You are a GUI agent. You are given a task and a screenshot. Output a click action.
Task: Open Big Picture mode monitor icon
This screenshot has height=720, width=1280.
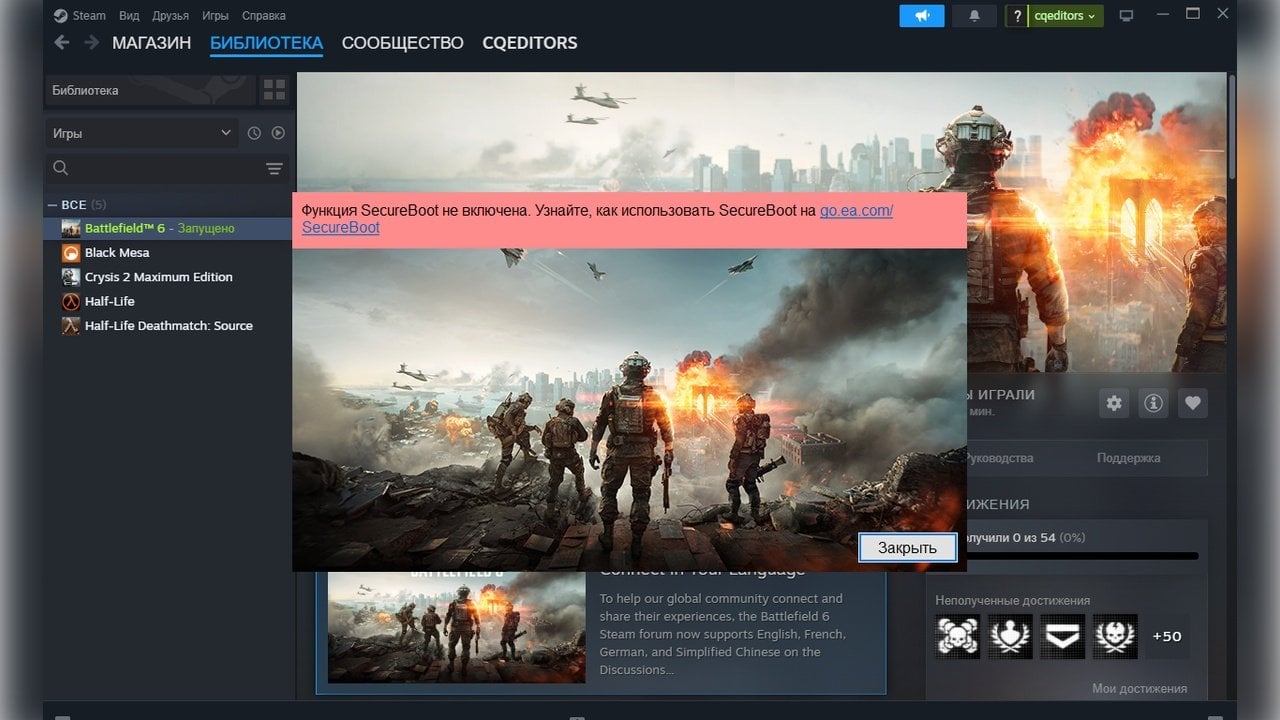click(x=1127, y=16)
